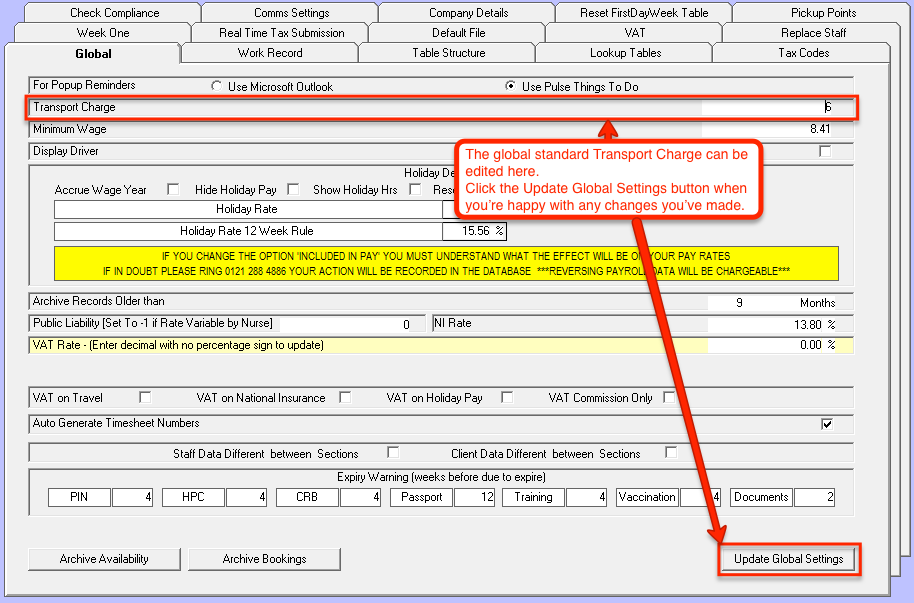The width and height of the screenshot is (914, 603).
Task: Toggle the Hide Holiday Pay checkbox
Action: [294, 190]
